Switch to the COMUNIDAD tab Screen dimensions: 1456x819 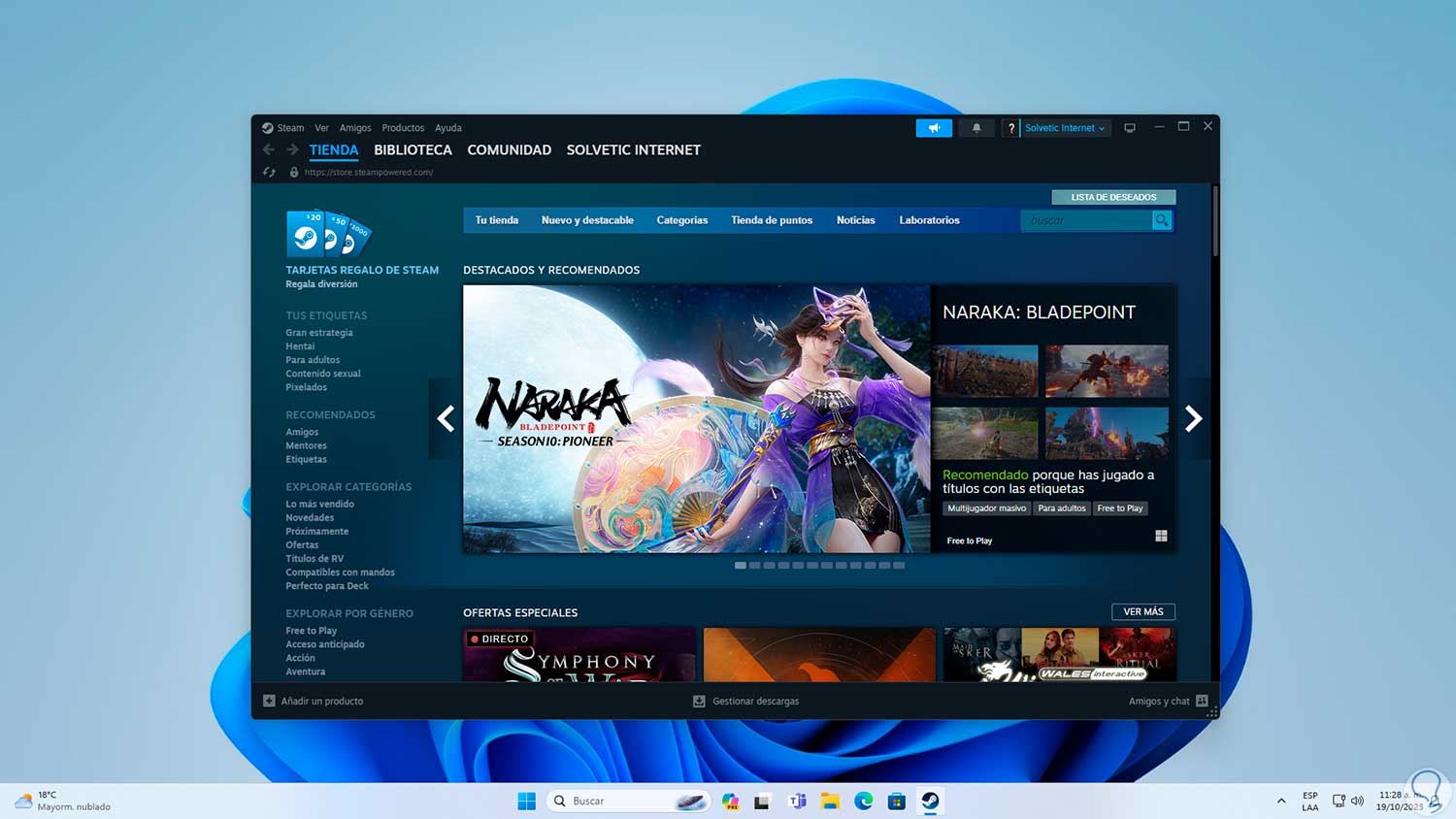click(509, 150)
